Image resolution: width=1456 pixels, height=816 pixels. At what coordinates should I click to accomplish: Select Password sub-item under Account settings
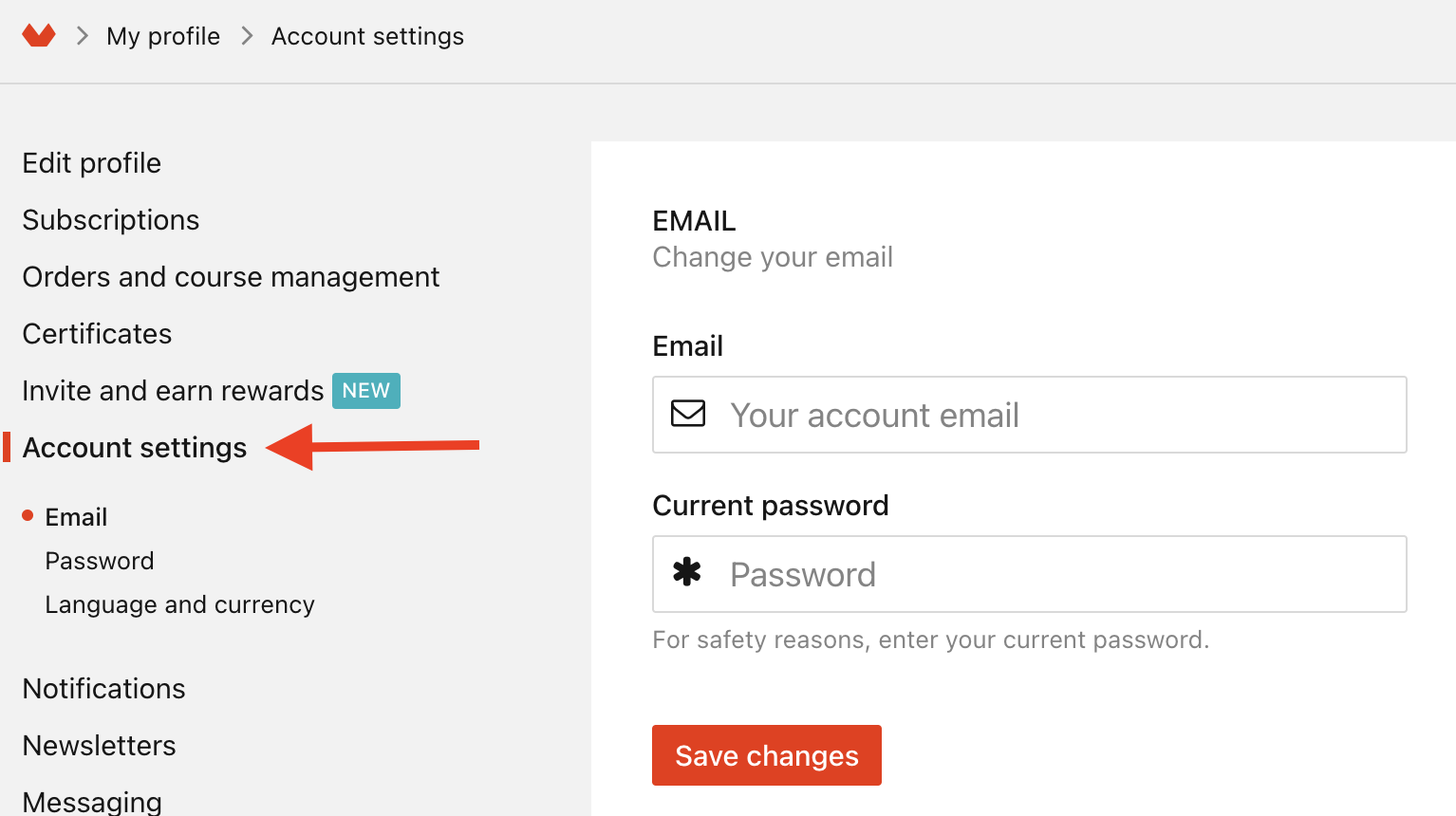[100, 561]
